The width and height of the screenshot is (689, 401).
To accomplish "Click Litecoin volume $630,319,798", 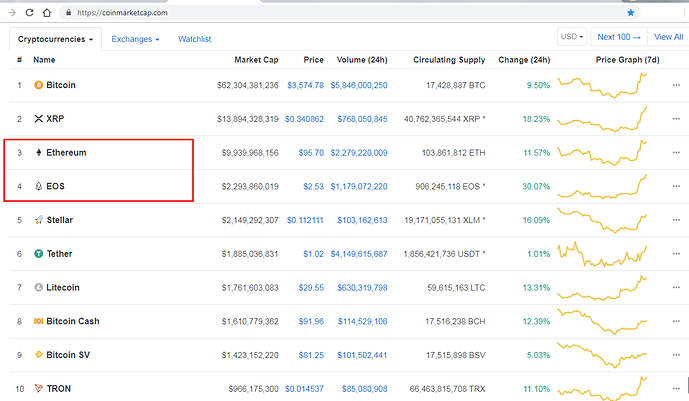I will 363,288.
